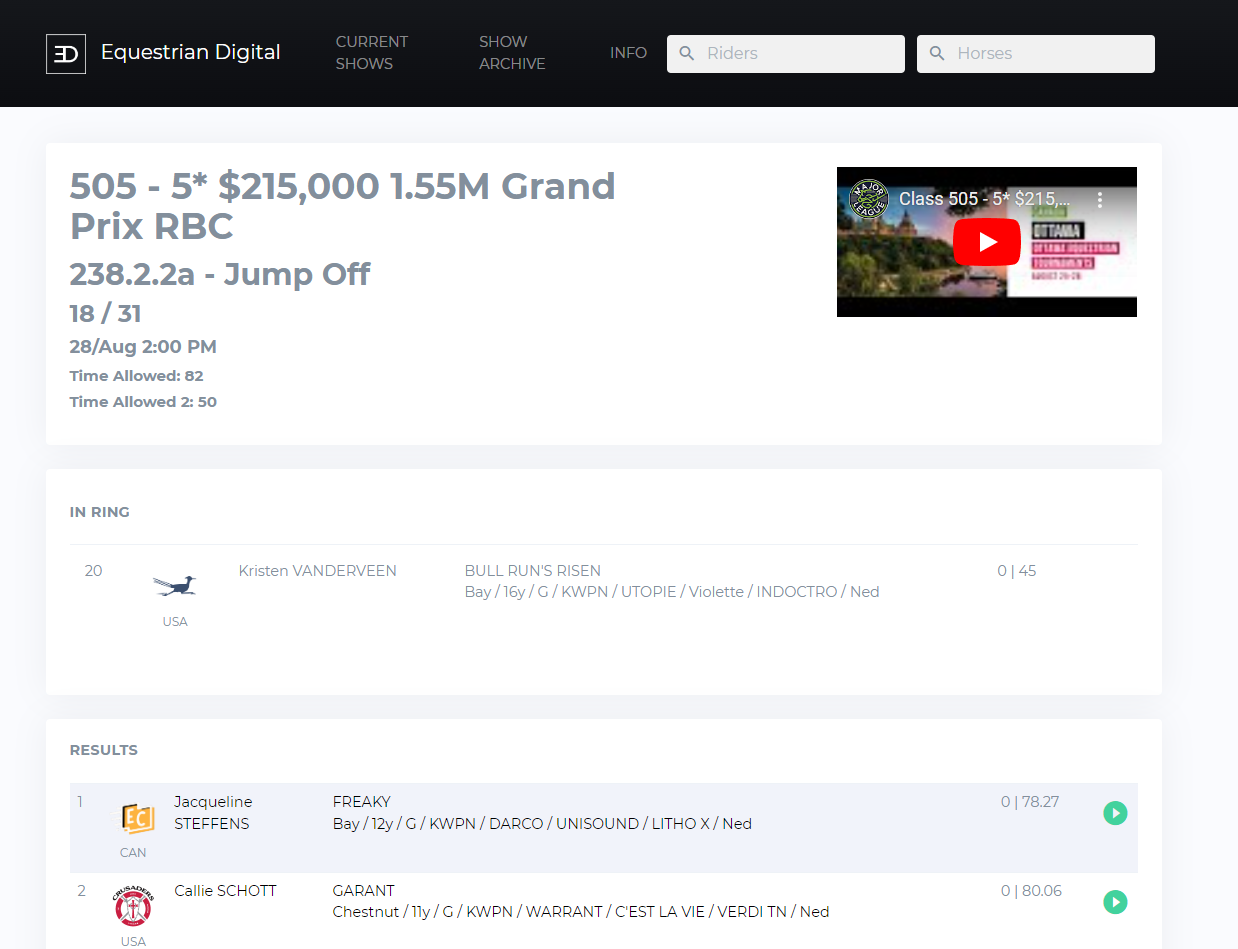Screen dimensions: 1238x949
Task: Open horse GARANT page
Action: [364, 891]
